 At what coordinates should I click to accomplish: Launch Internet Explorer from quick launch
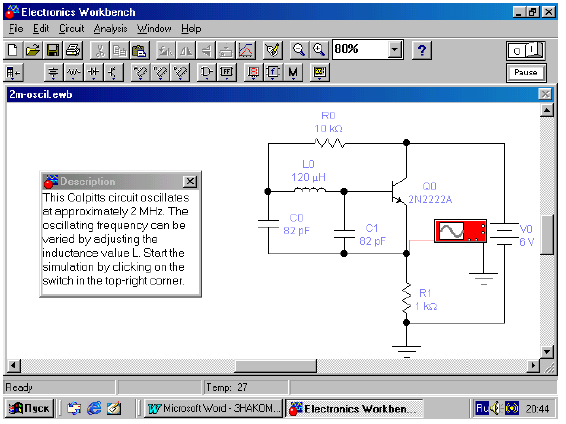94,408
